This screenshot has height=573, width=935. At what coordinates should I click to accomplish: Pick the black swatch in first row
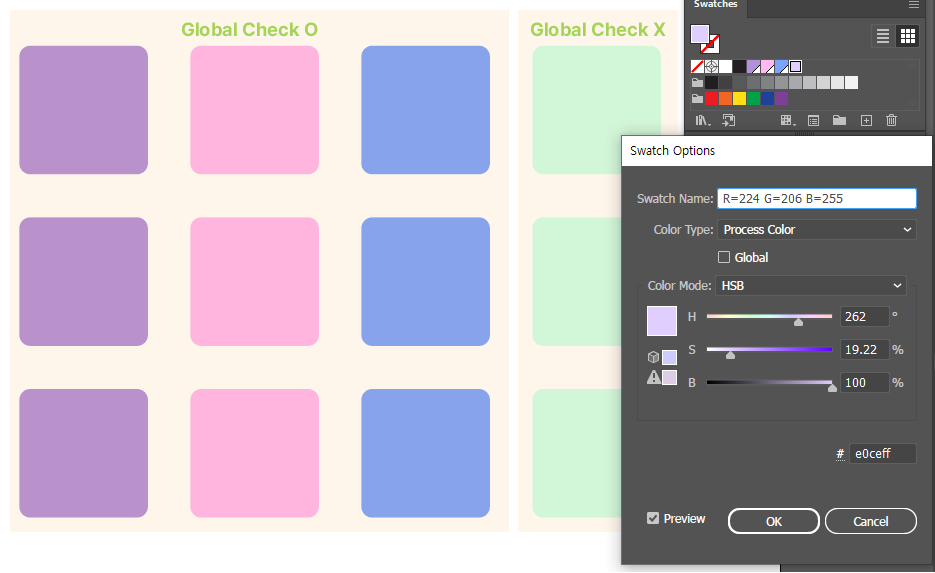(x=739, y=66)
